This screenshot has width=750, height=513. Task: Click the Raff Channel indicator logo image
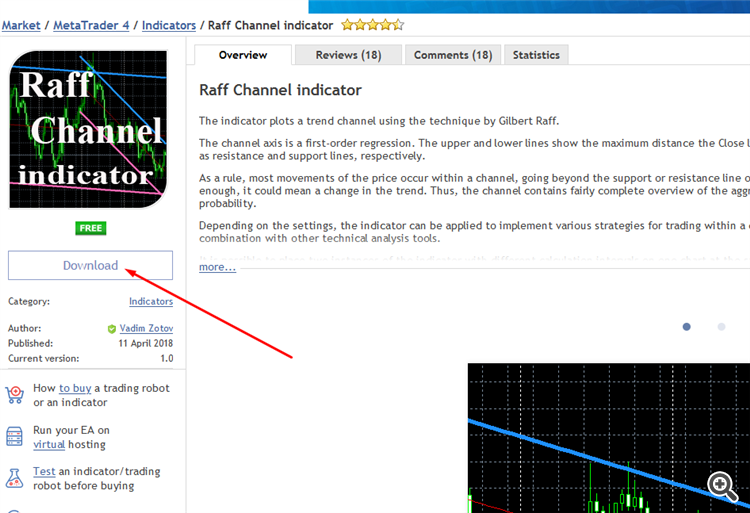click(88, 129)
